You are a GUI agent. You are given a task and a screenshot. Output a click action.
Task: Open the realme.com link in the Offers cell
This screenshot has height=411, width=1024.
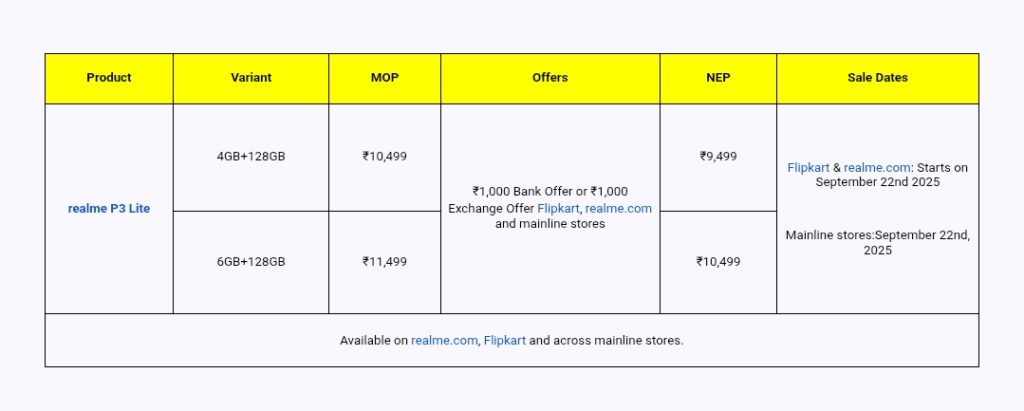click(x=618, y=208)
